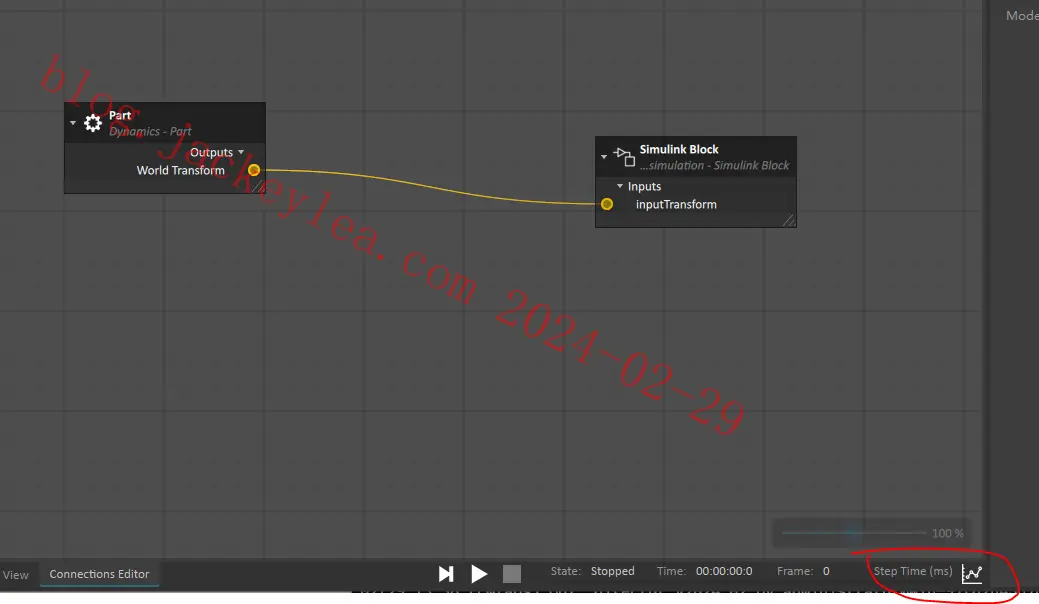The width and height of the screenshot is (1039, 604).
Task: Select the yellow connection wire
Action: 429,186
